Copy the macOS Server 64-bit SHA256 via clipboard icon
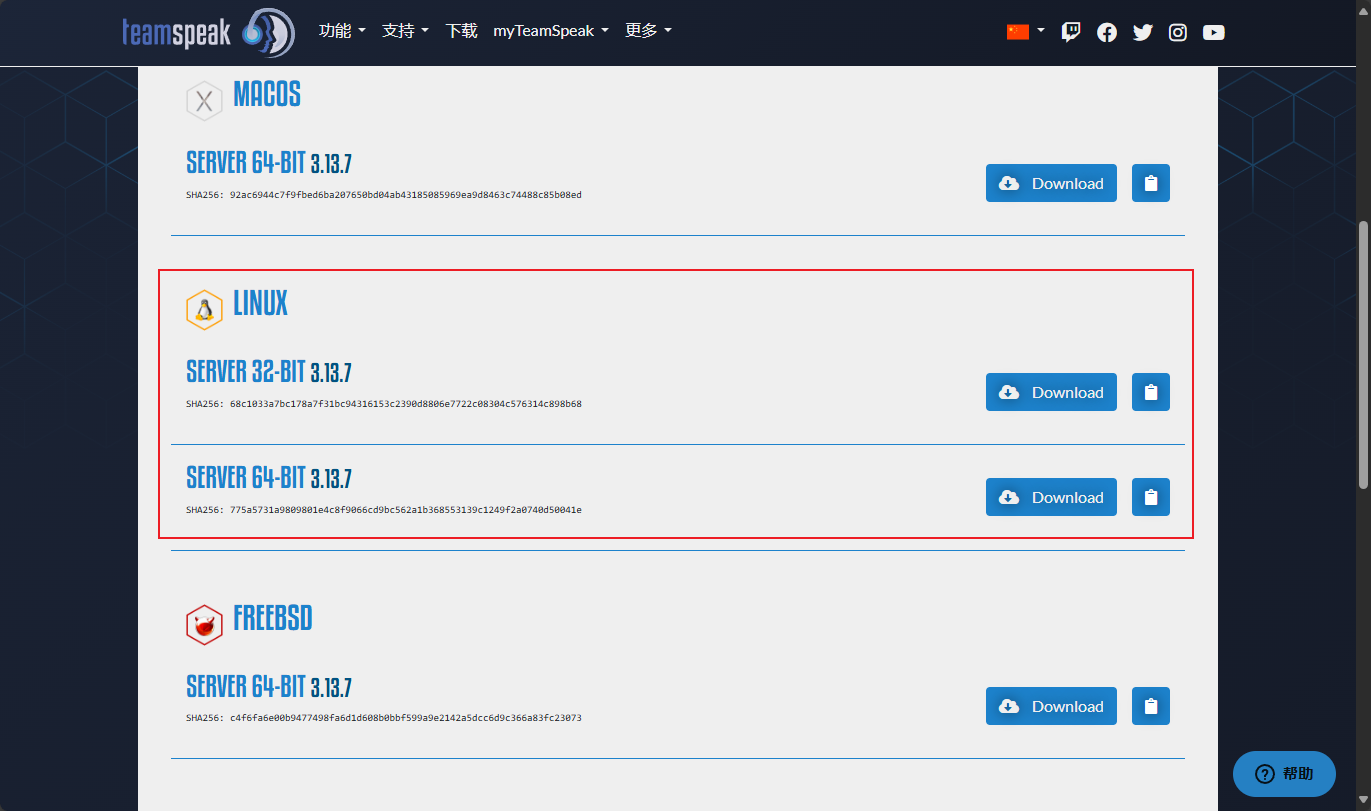Viewport: 1371px width, 811px height. [x=1151, y=183]
